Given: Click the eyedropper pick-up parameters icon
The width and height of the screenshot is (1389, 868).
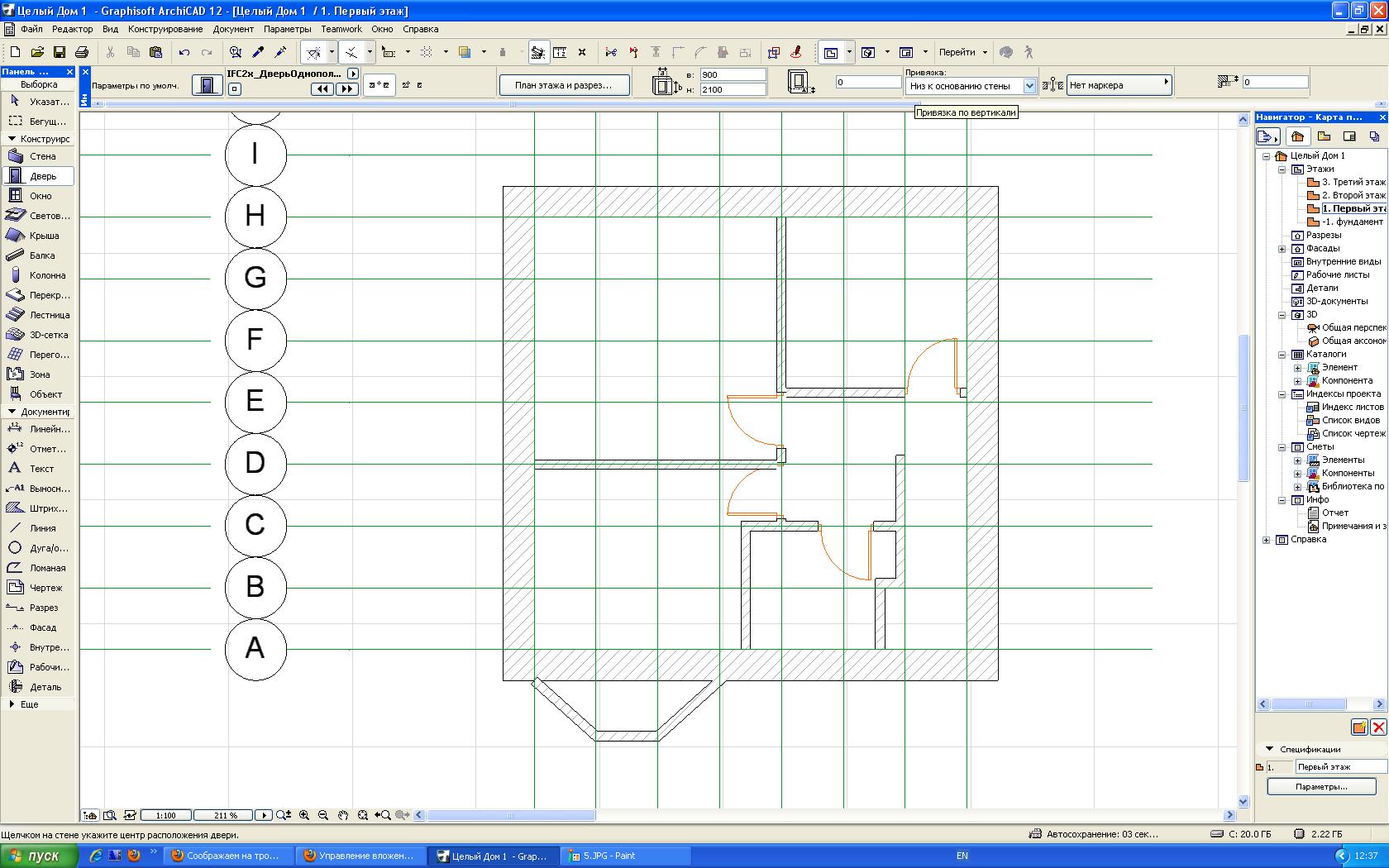Looking at the screenshot, I should pos(258,52).
